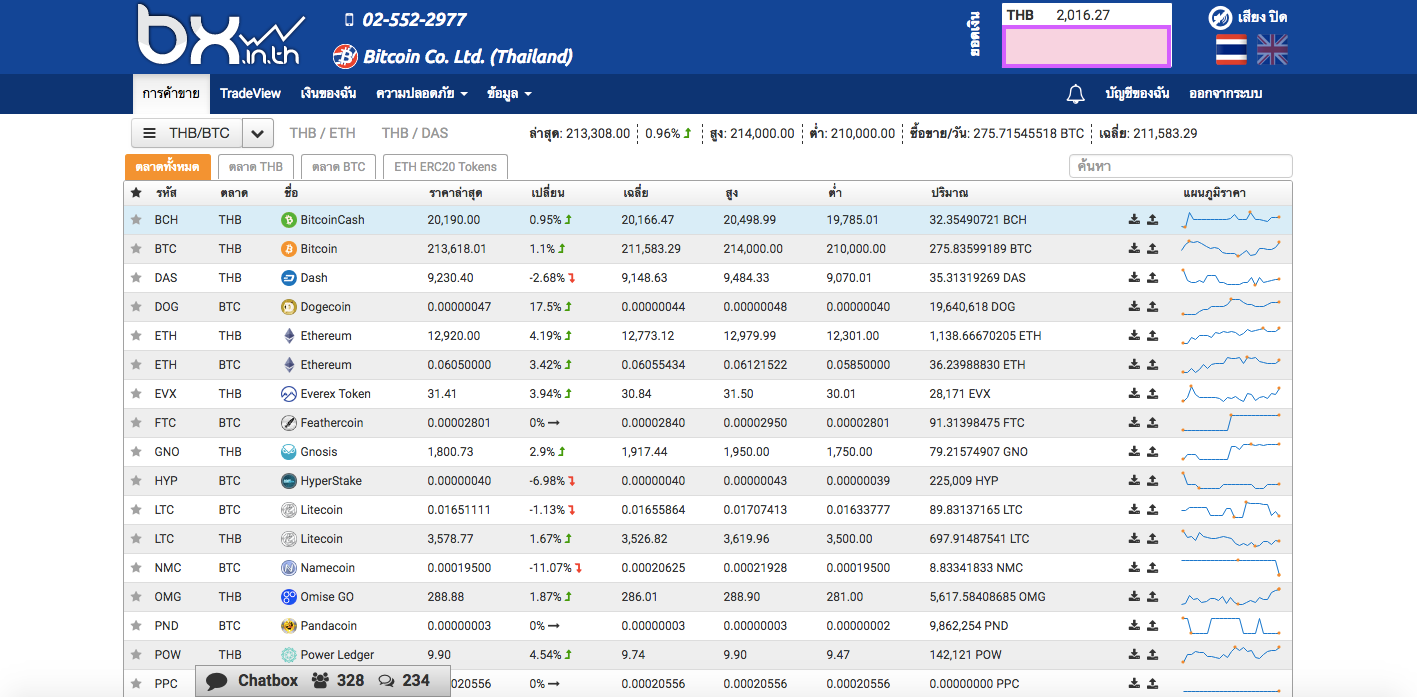The image size is (1417, 697).
Task: Click the Omise GO coin icon
Action: [289, 597]
